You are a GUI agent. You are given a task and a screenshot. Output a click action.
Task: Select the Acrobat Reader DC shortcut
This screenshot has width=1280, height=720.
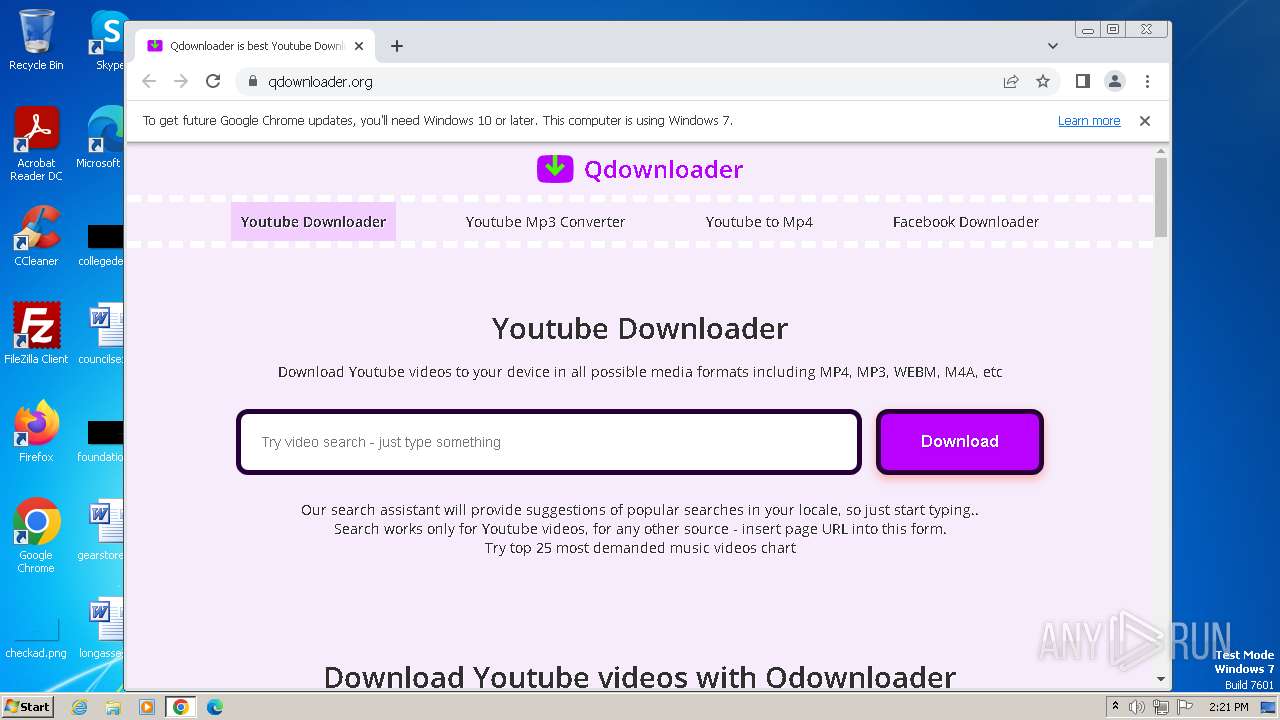click(36, 144)
